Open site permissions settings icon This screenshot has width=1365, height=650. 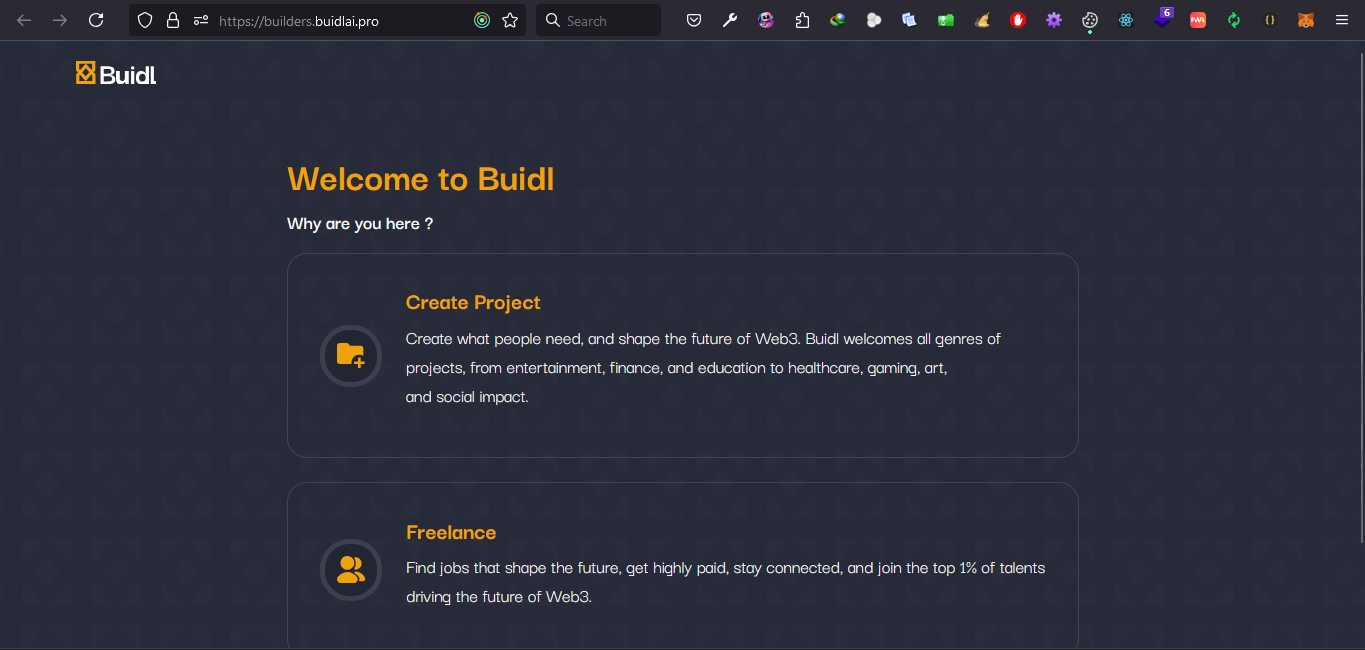(x=201, y=20)
